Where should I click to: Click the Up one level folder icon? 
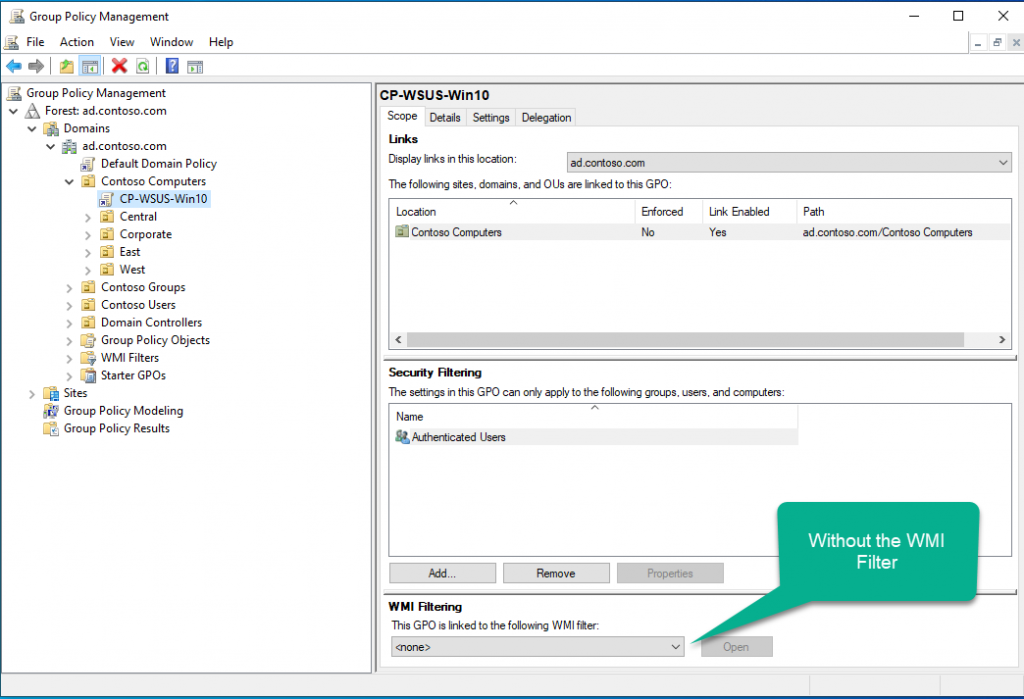[66, 66]
